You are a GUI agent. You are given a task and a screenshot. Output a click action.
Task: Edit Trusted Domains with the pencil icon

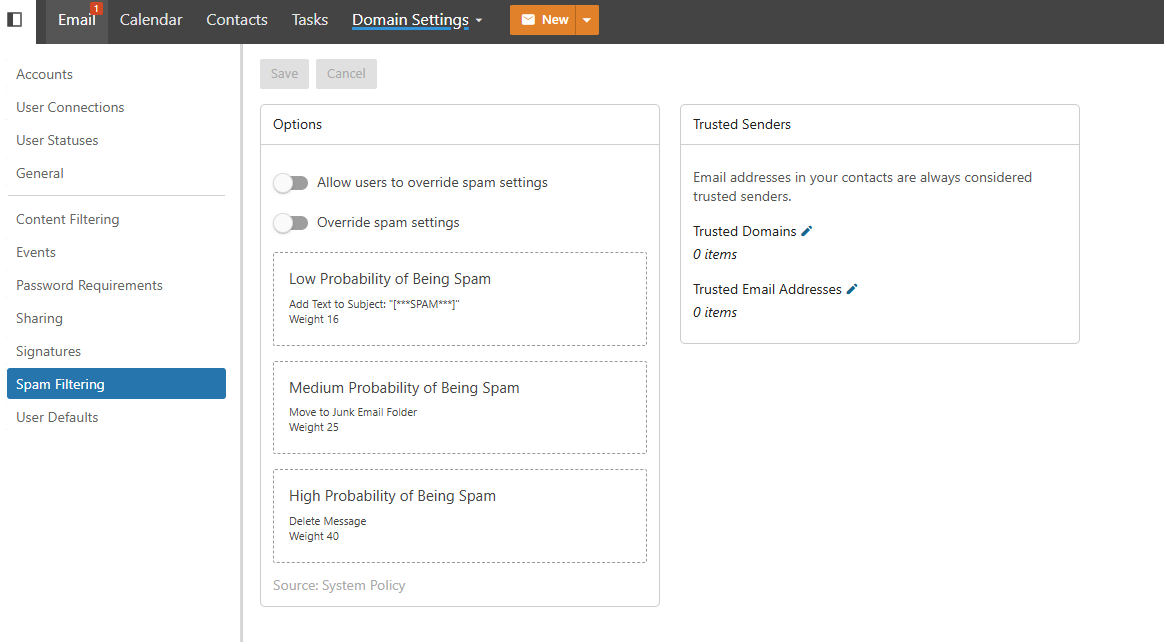807,231
